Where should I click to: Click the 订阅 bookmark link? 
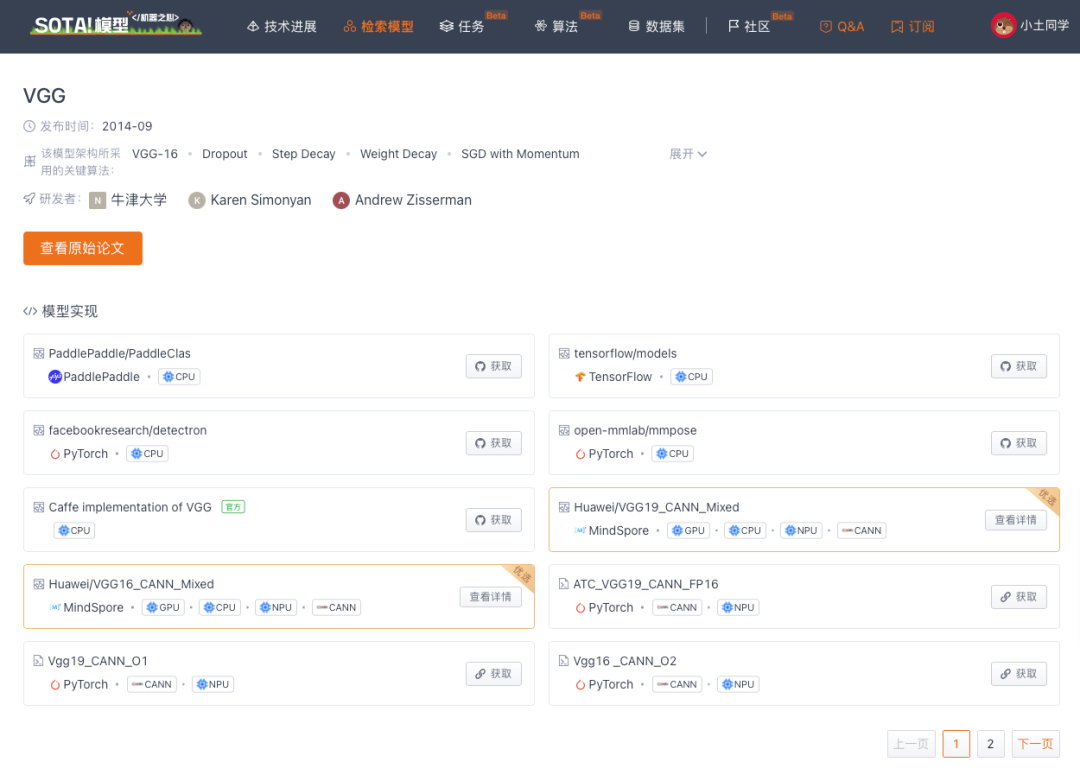tap(913, 26)
